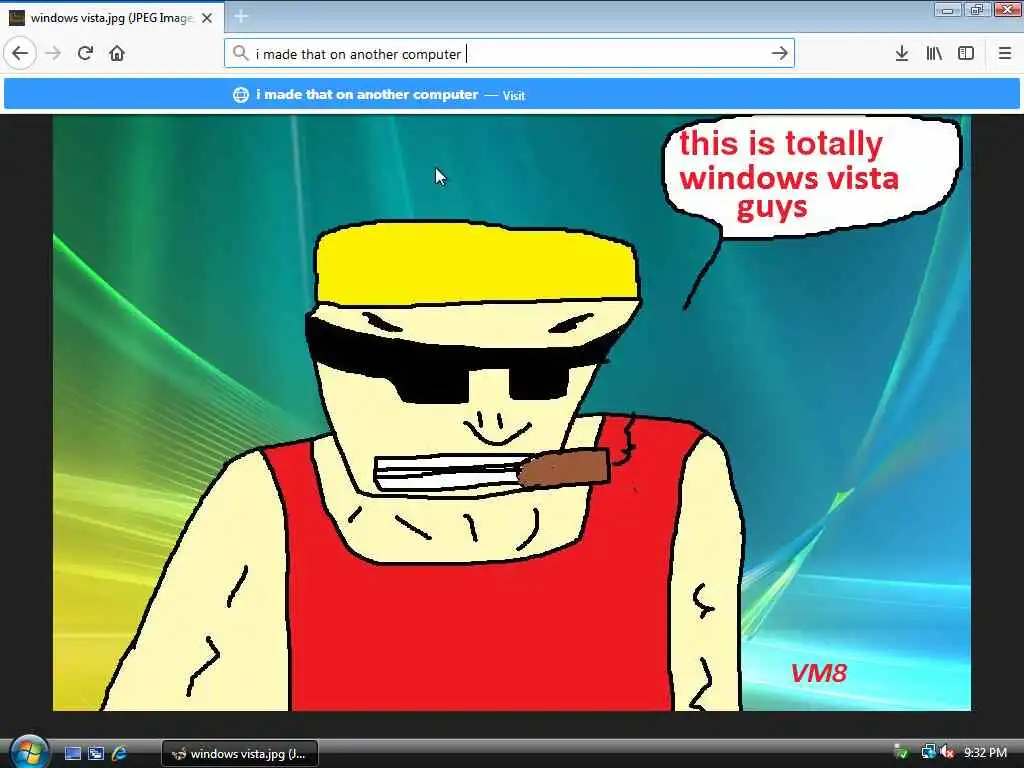
Task: Minimize the Firefox window
Action: click(948, 10)
